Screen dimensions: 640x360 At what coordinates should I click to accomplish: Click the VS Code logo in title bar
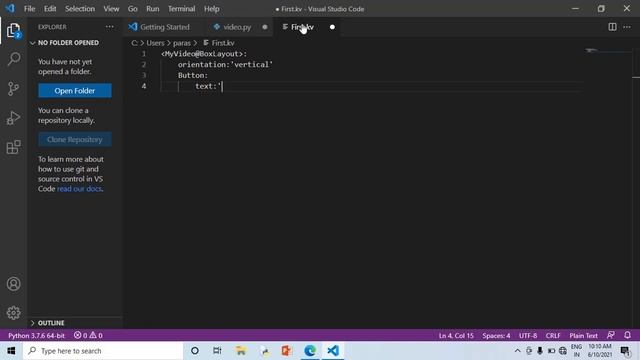10,8
